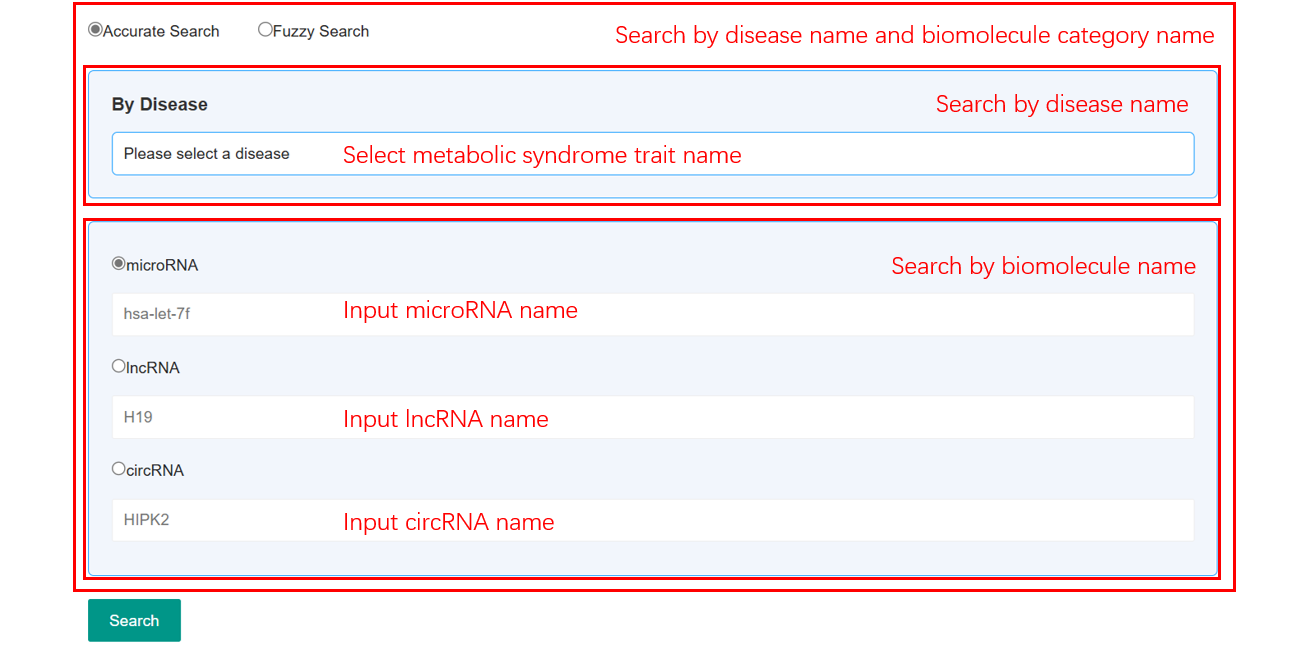Choose the microRNA radio option

click(x=119, y=264)
